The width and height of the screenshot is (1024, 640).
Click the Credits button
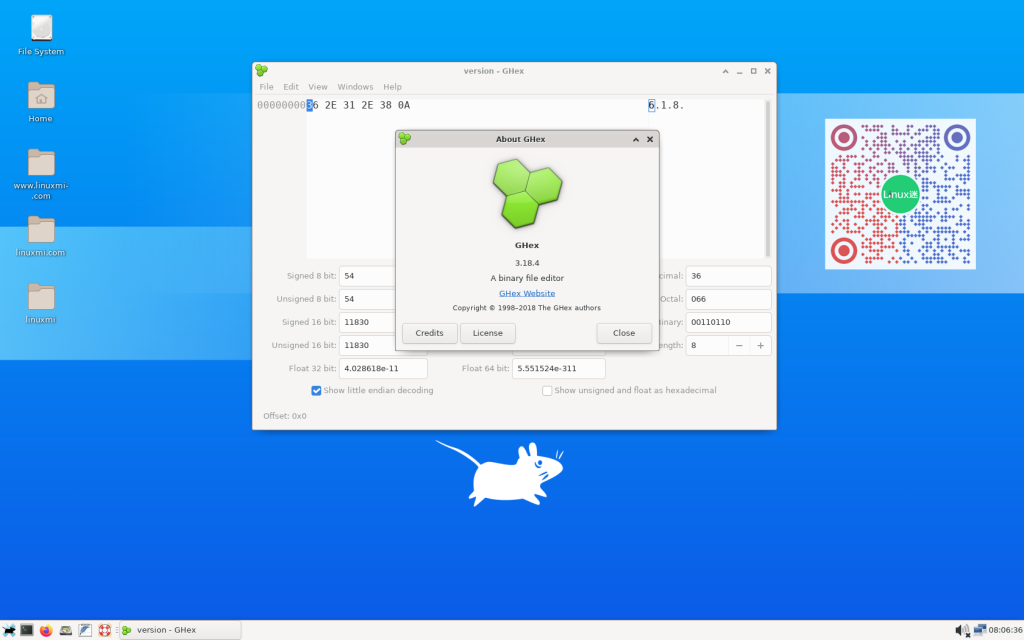click(430, 333)
